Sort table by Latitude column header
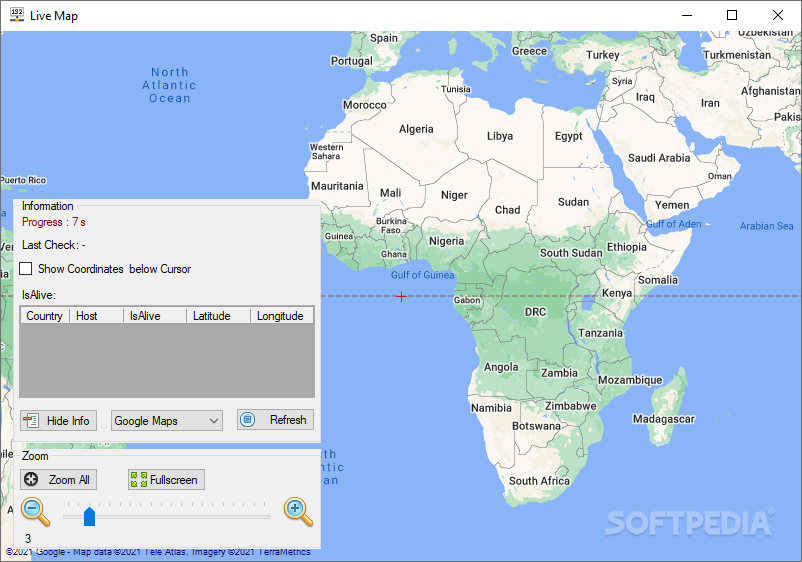 point(218,316)
